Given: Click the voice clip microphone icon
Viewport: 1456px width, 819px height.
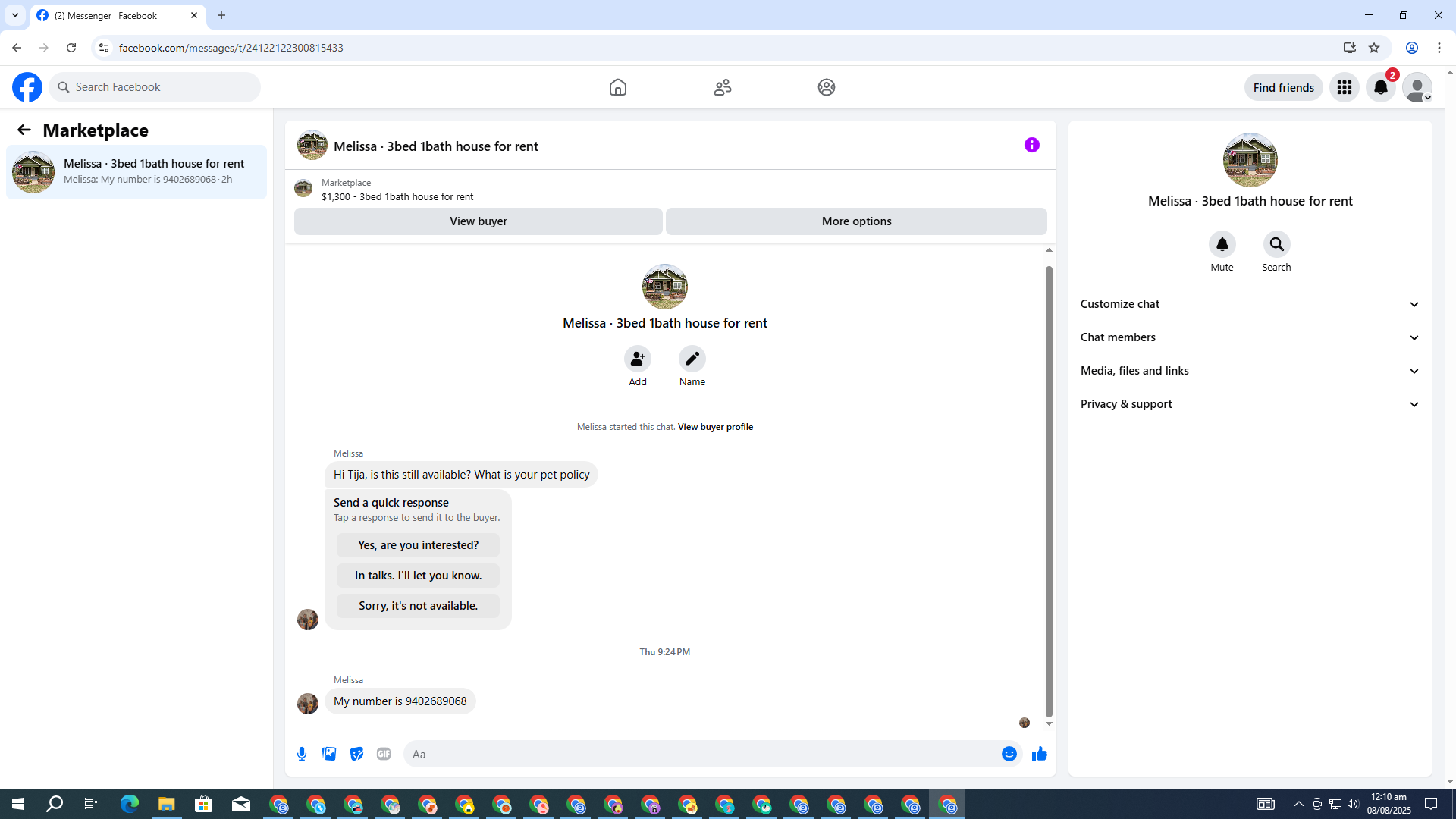Looking at the screenshot, I should pyautogui.click(x=302, y=754).
